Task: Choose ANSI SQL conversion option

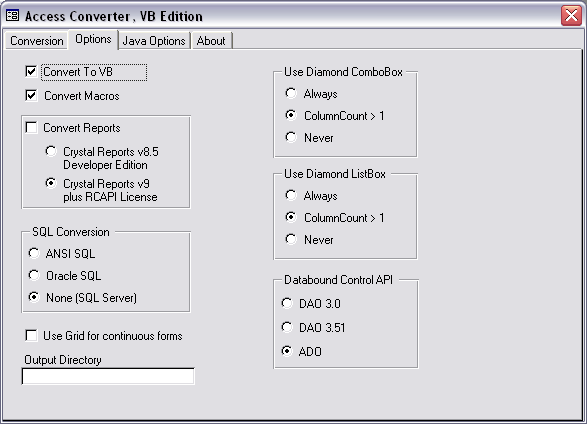Action: (34, 253)
